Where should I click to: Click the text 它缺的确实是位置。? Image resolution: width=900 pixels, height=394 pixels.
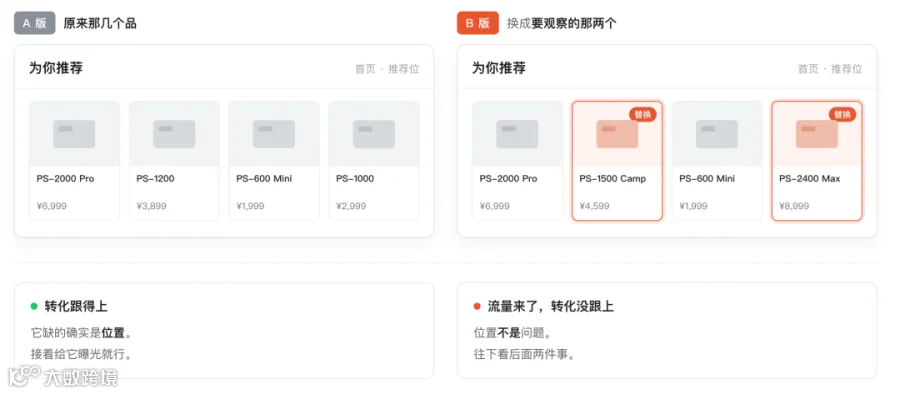(x=82, y=333)
